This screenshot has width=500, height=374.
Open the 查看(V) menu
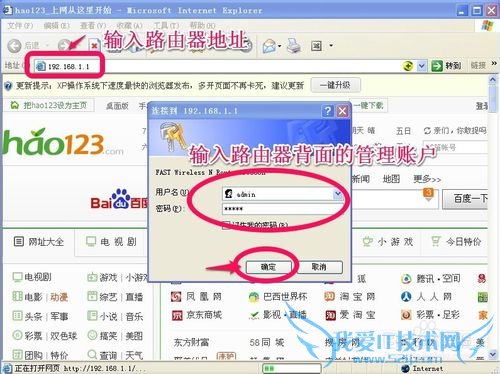tap(93, 26)
